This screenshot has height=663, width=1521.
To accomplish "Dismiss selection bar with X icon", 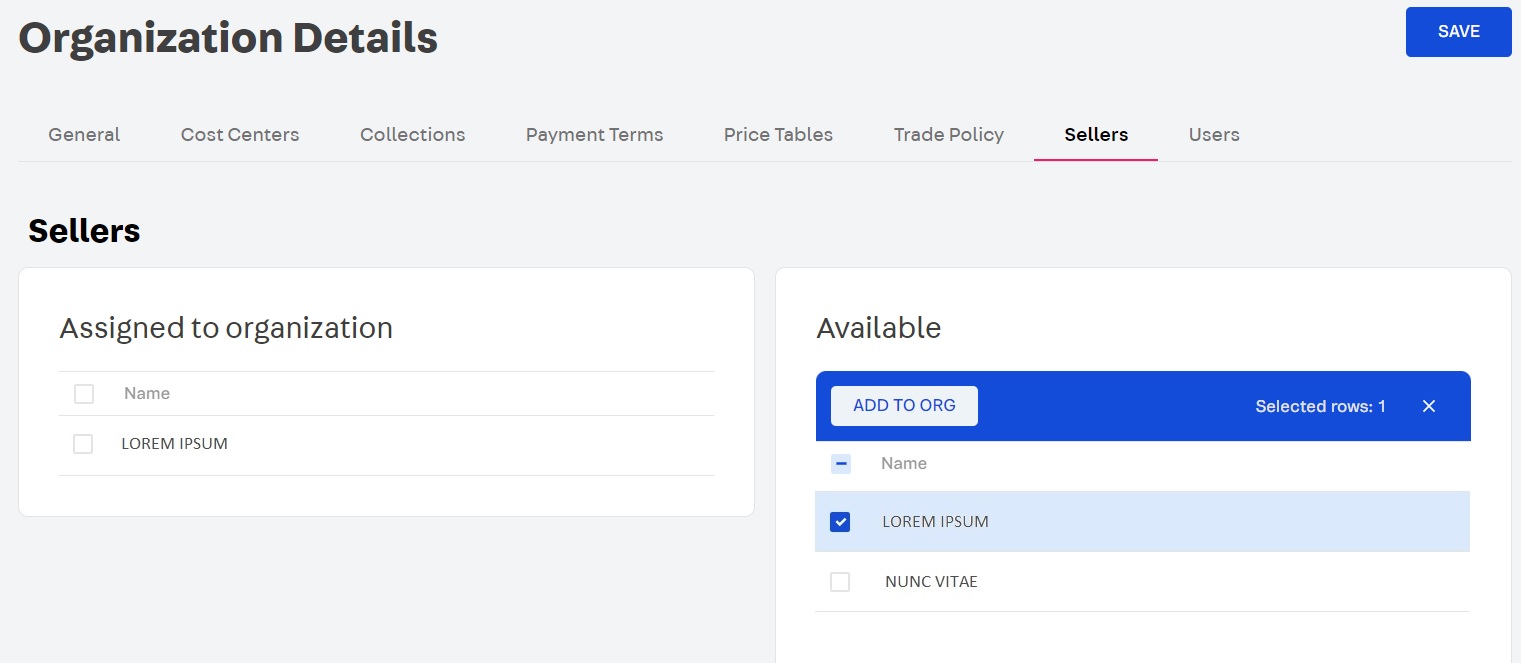I will click(1429, 406).
